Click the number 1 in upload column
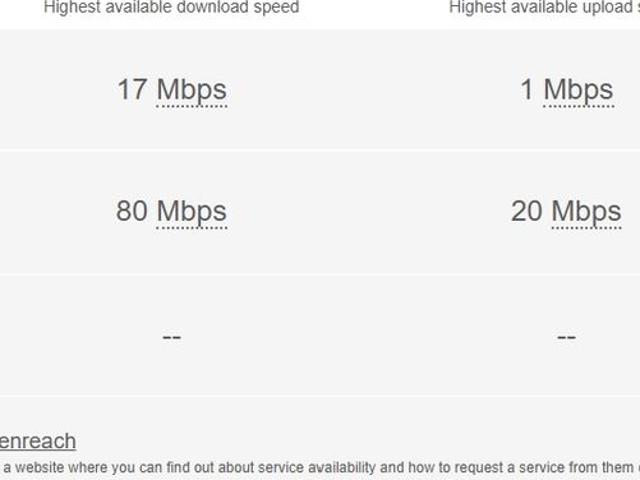This screenshot has height=480, width=640. pos(527,90)
